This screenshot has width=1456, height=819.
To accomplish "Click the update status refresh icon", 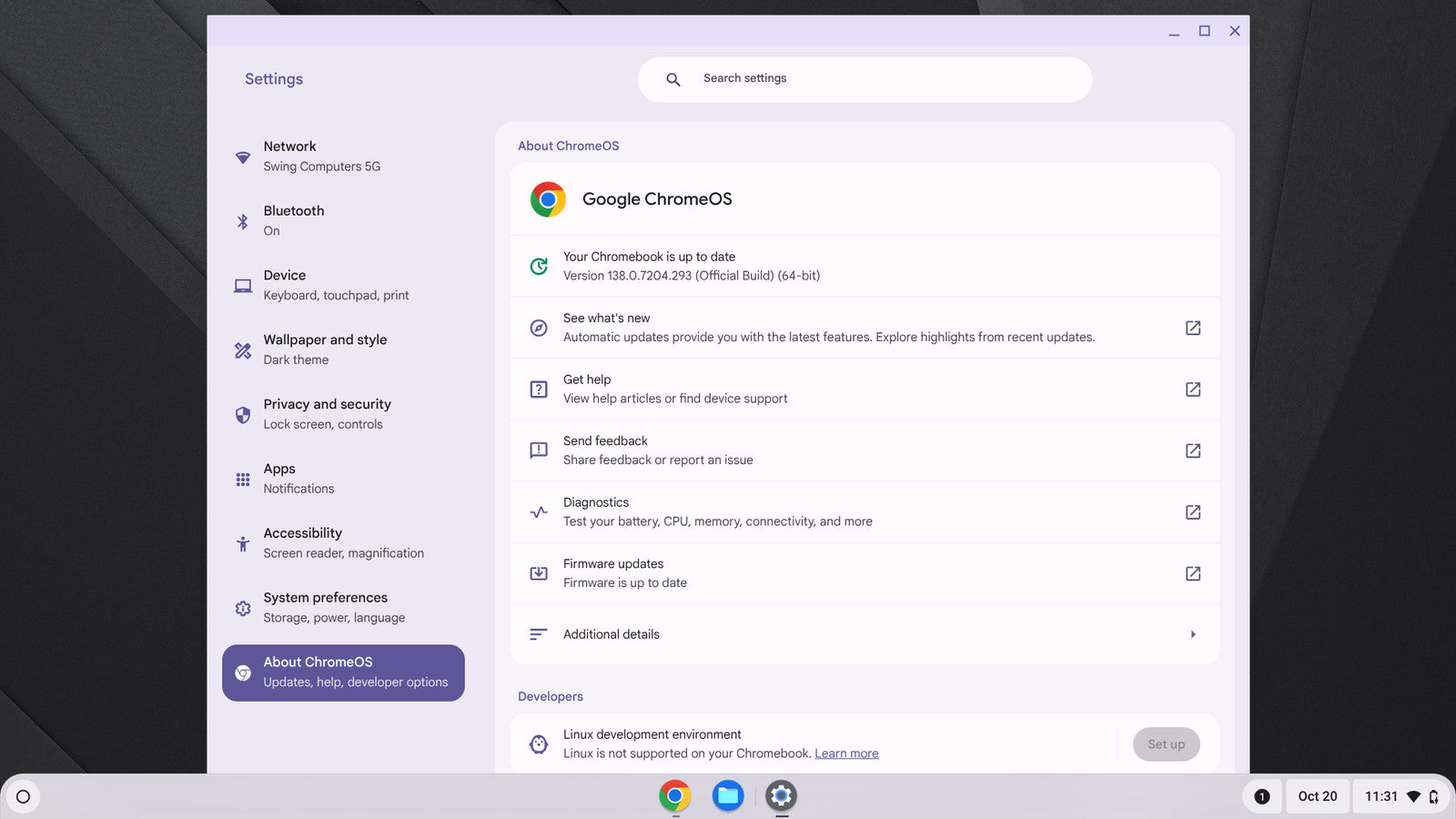I will pos(539,267).
